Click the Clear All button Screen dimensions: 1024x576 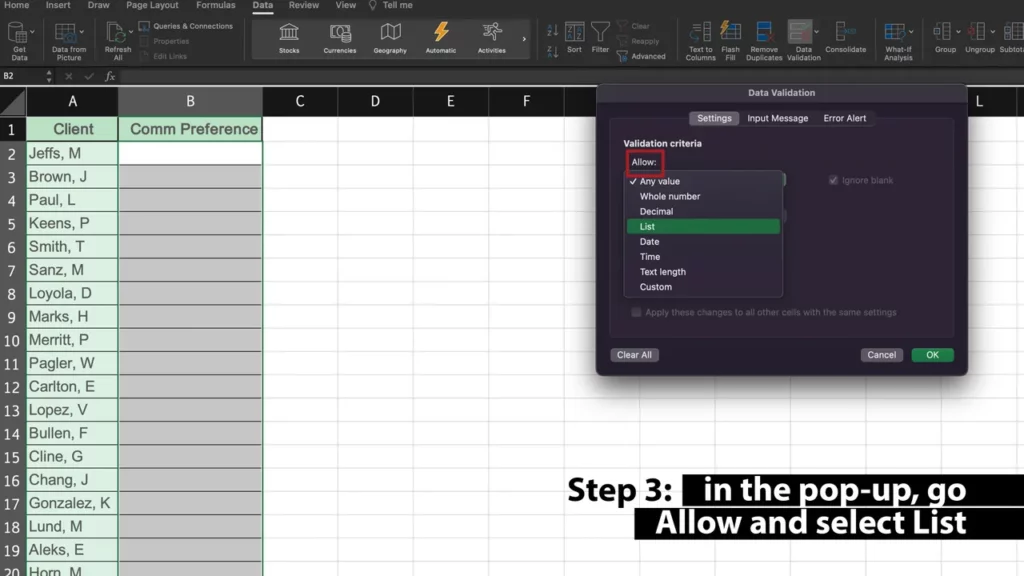(634, 355)
